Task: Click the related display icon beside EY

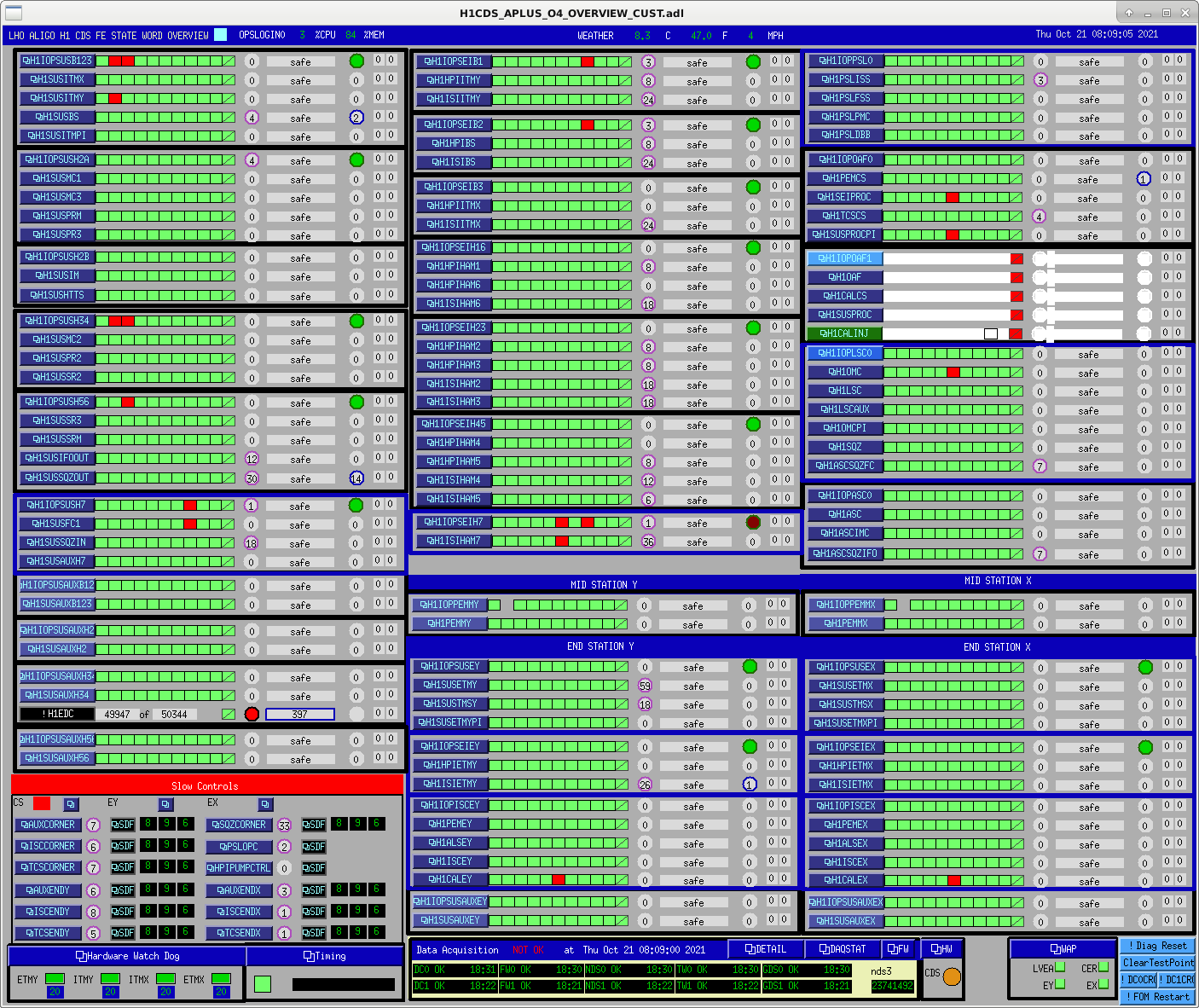Action: pos(165,804)
